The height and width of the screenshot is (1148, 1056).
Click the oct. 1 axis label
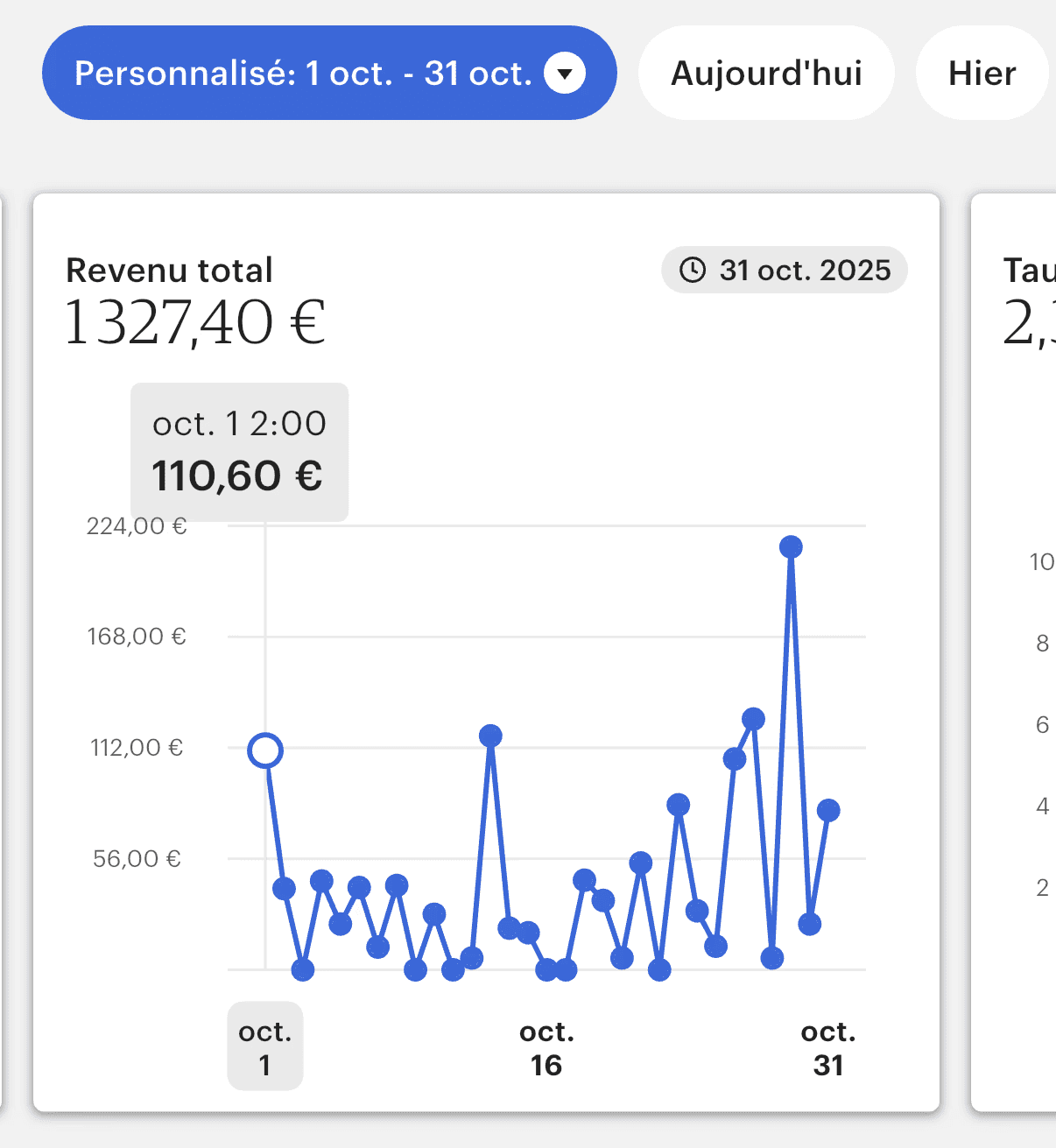coord(265,1047)
